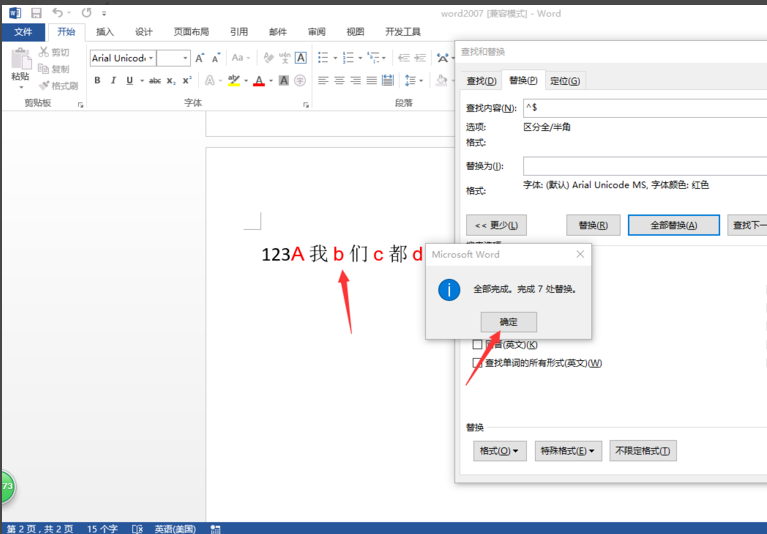
Task: Expand the numbering list dropdown arrow
Action: 360,58
